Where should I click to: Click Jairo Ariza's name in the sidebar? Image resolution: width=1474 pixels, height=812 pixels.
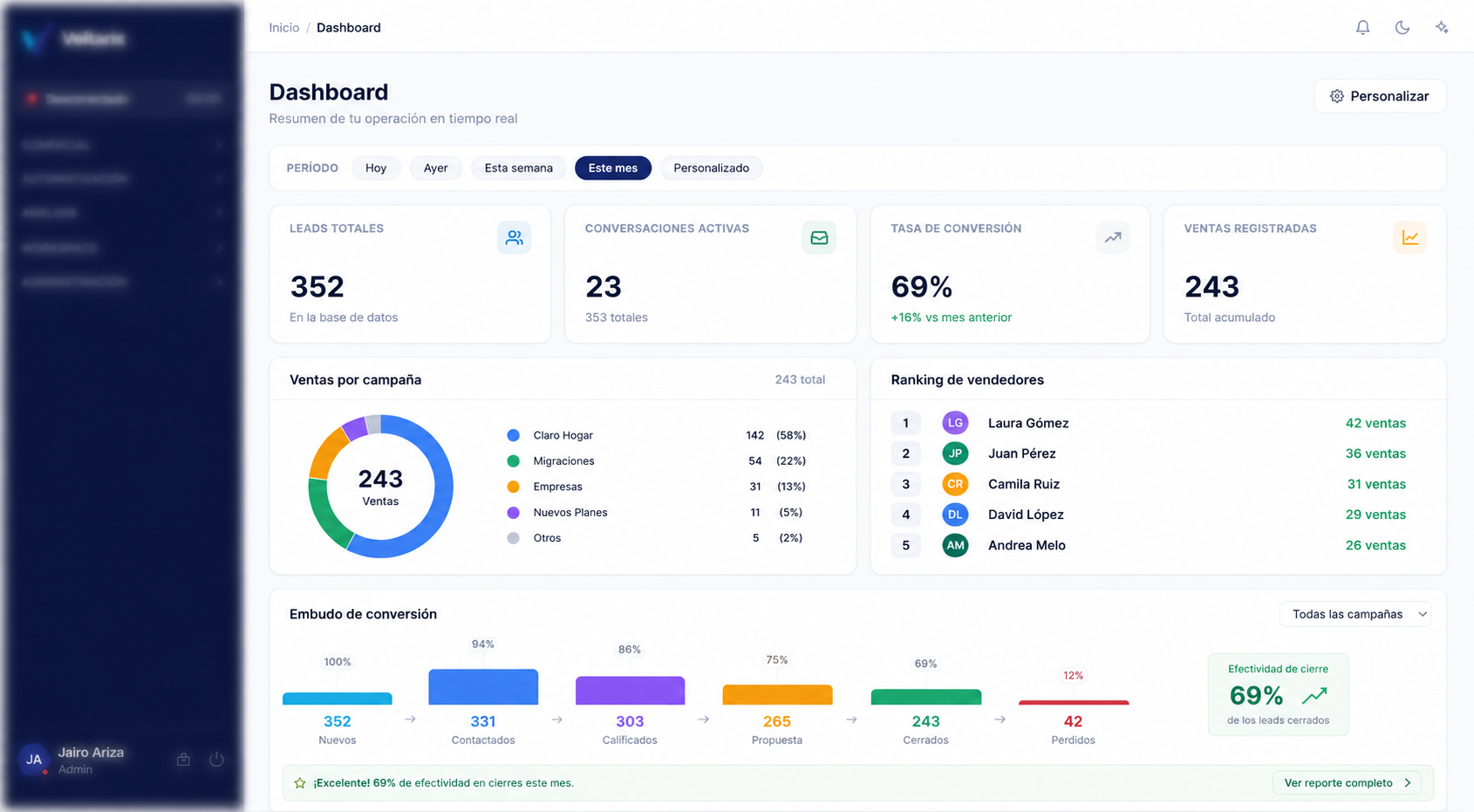tap(91, 753)
